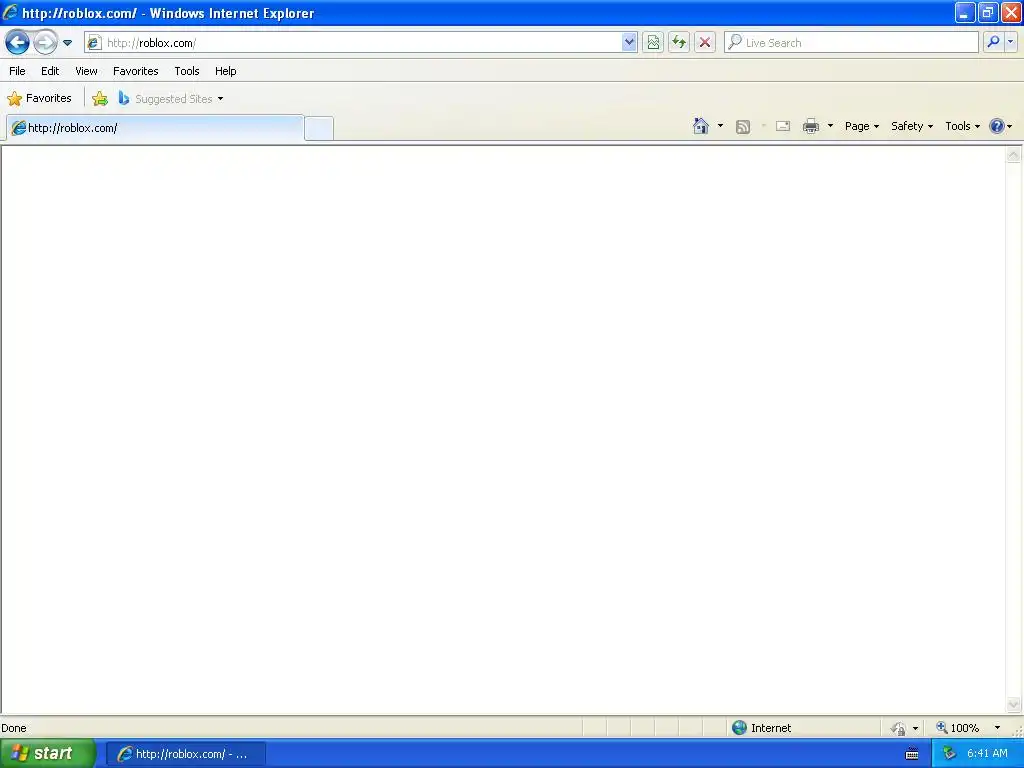
Task: Click the Forward arrow button
Action: pyautogui.click(x=45, y=43)
